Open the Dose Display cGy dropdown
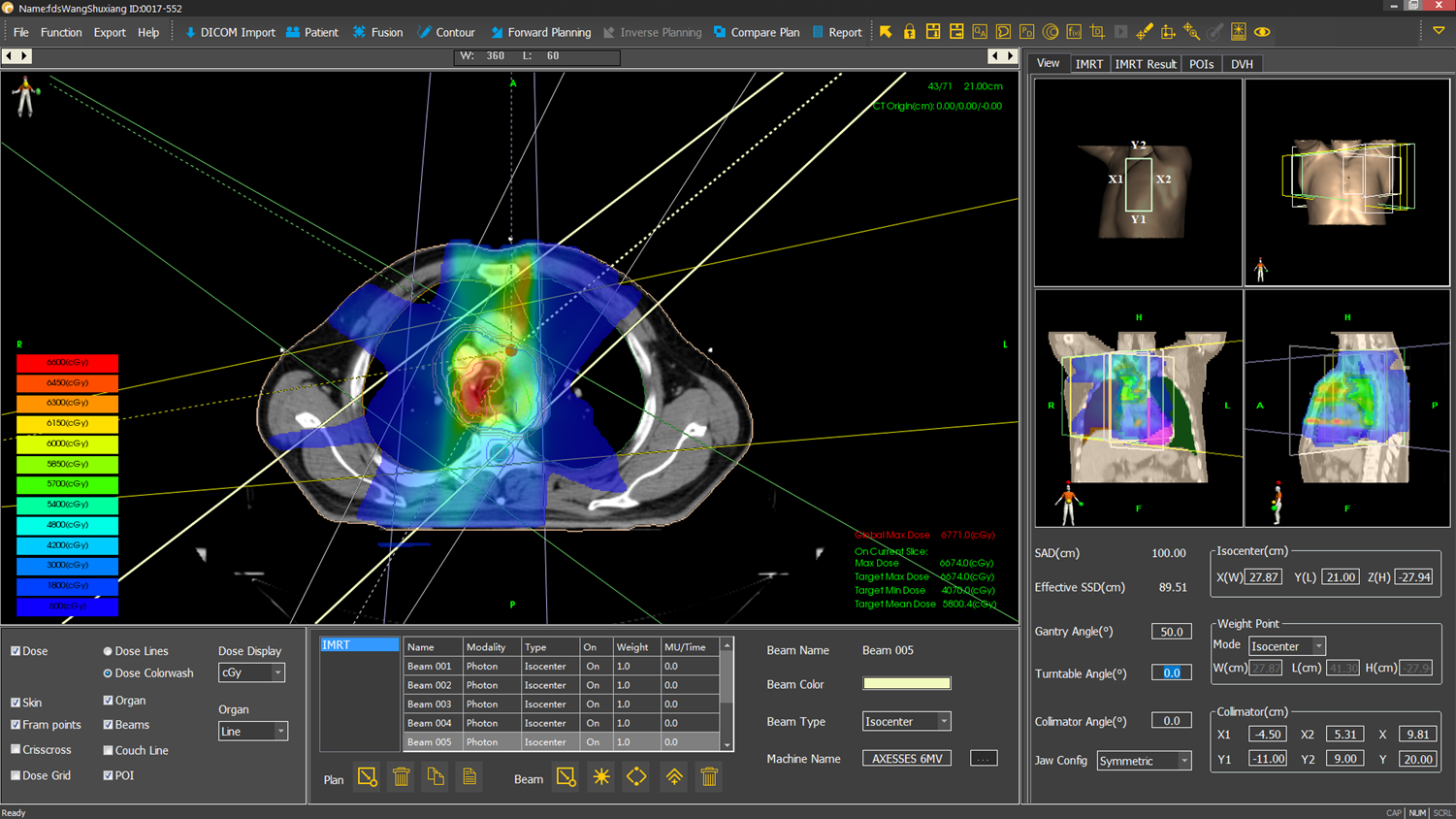 (251, 672)
